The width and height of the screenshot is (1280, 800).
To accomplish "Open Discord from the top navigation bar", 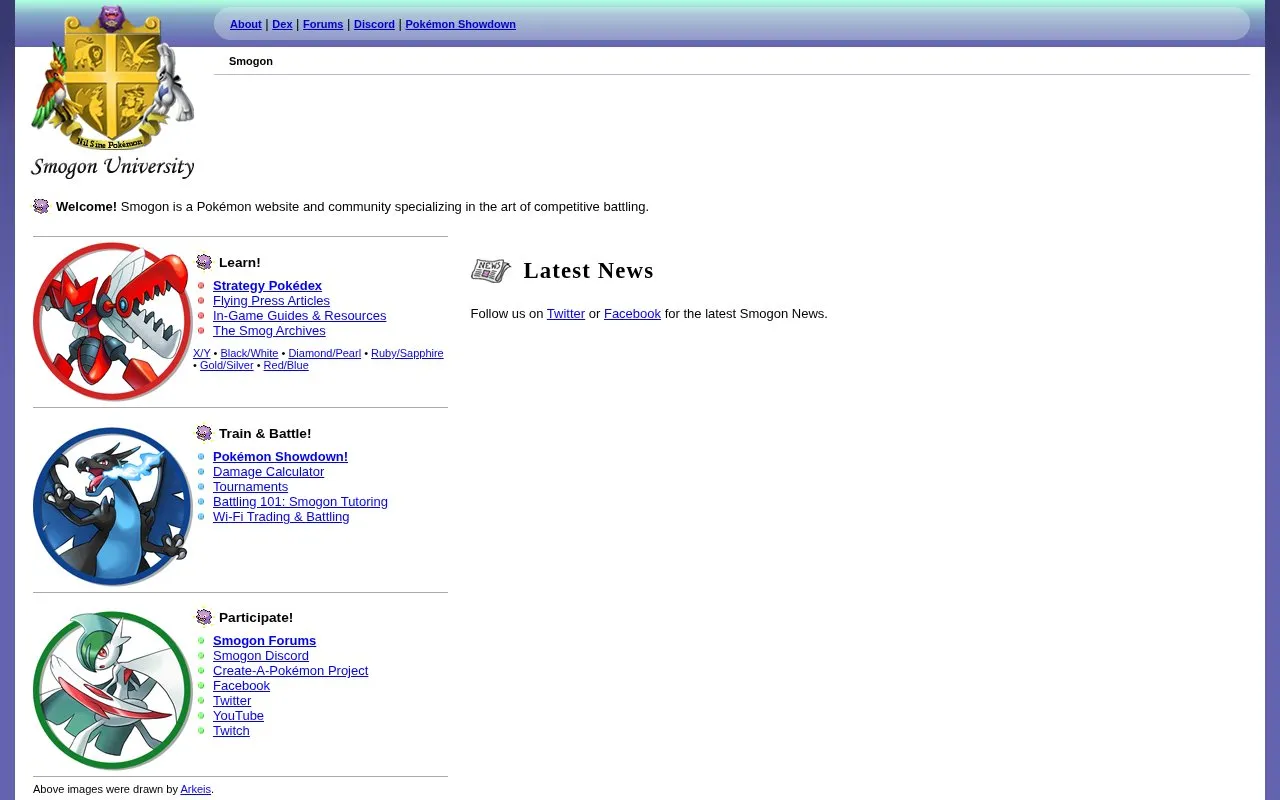I will (374, 24).
